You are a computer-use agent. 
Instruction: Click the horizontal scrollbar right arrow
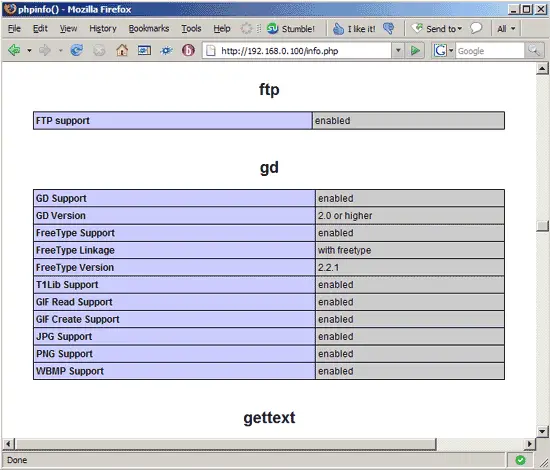click(x=529, y=444)
